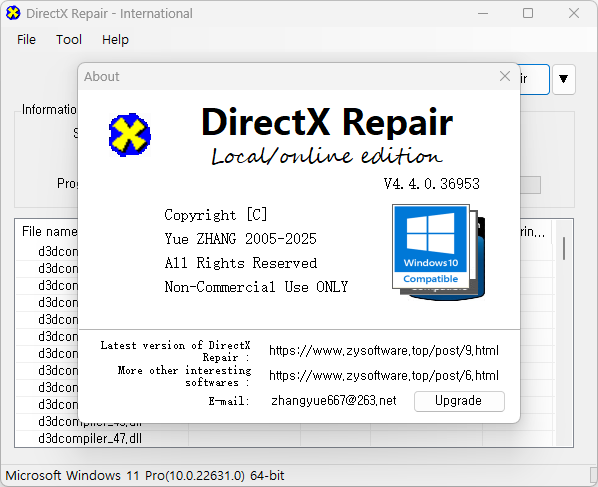The image size is (598, 487).
Task: Maximize the DirectX Repair window
Action: pyautogui.click(x=528, y=13)
